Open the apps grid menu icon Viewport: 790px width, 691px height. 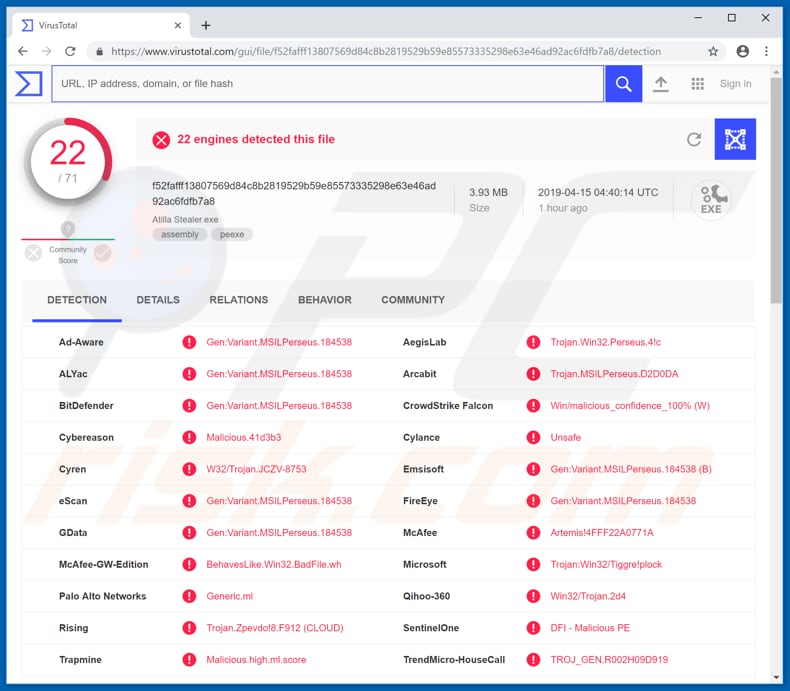point(697,84)
